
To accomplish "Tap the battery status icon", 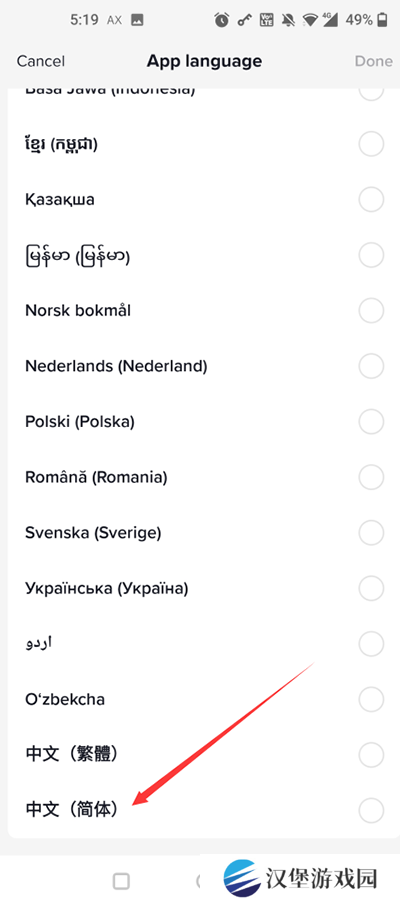I will 382,20.
